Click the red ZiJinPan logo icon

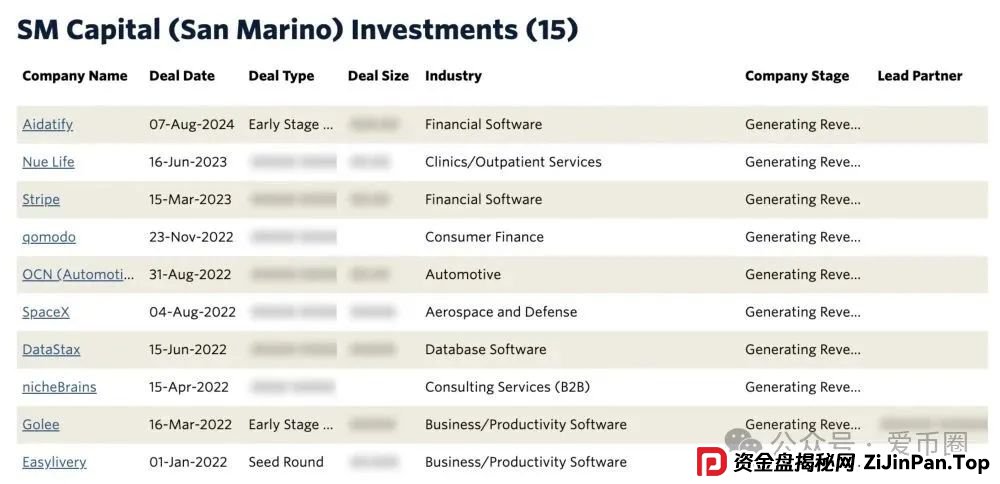711,462
